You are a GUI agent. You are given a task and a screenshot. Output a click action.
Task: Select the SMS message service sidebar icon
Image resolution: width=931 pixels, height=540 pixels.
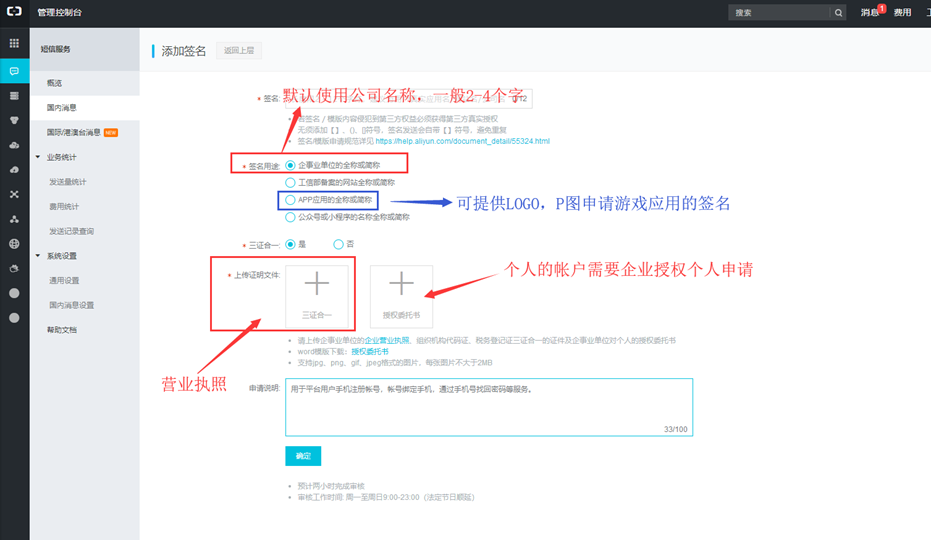(x=14, y=71)
